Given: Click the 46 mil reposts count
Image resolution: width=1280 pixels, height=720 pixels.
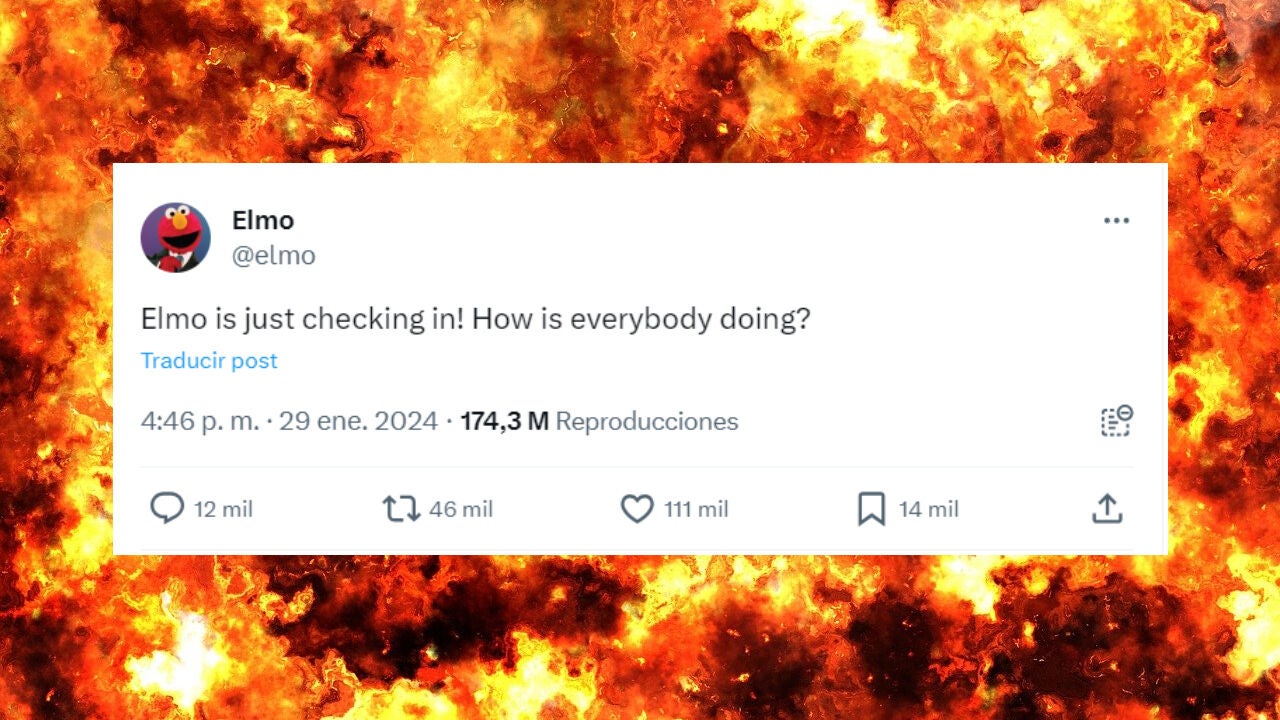Looking at the screenshot, I should 461,510.
